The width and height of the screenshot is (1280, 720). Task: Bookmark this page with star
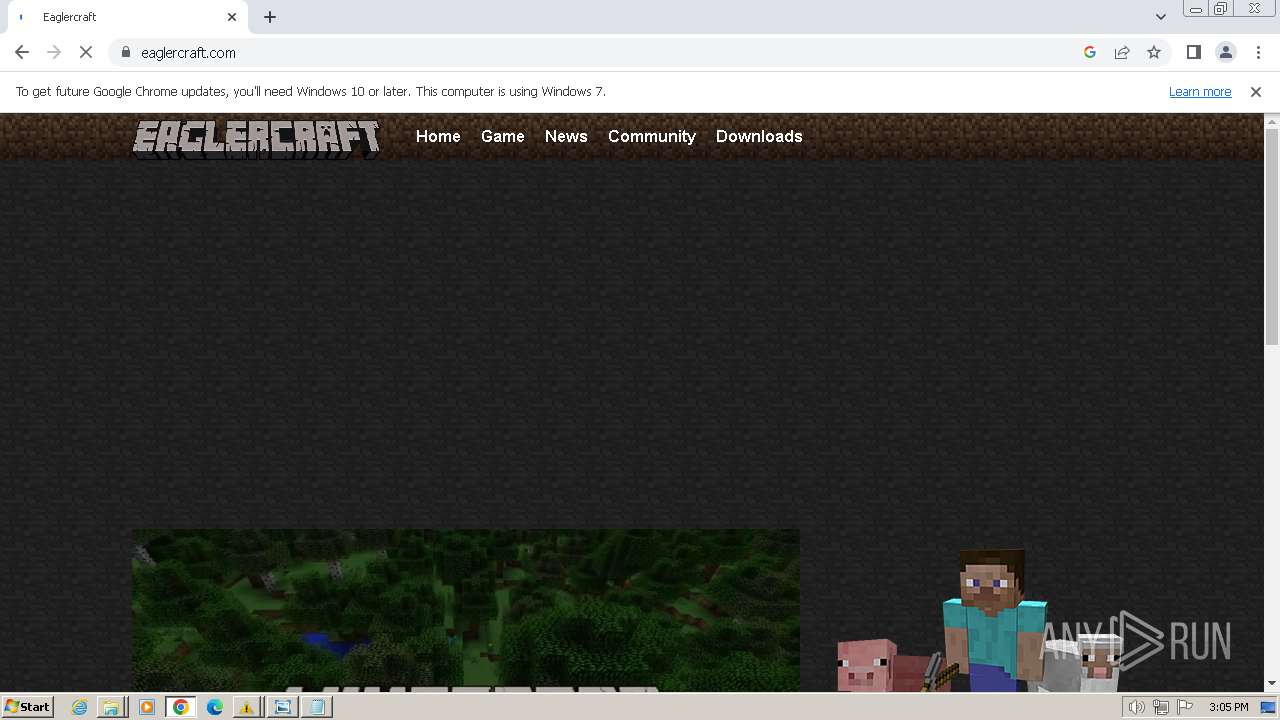(x=1154, y=52)
